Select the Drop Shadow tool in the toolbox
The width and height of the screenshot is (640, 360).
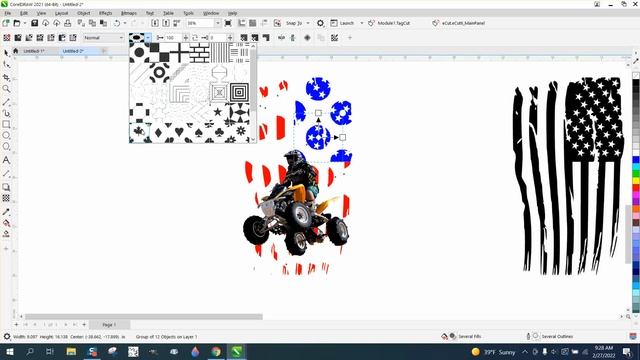point(6,187)
